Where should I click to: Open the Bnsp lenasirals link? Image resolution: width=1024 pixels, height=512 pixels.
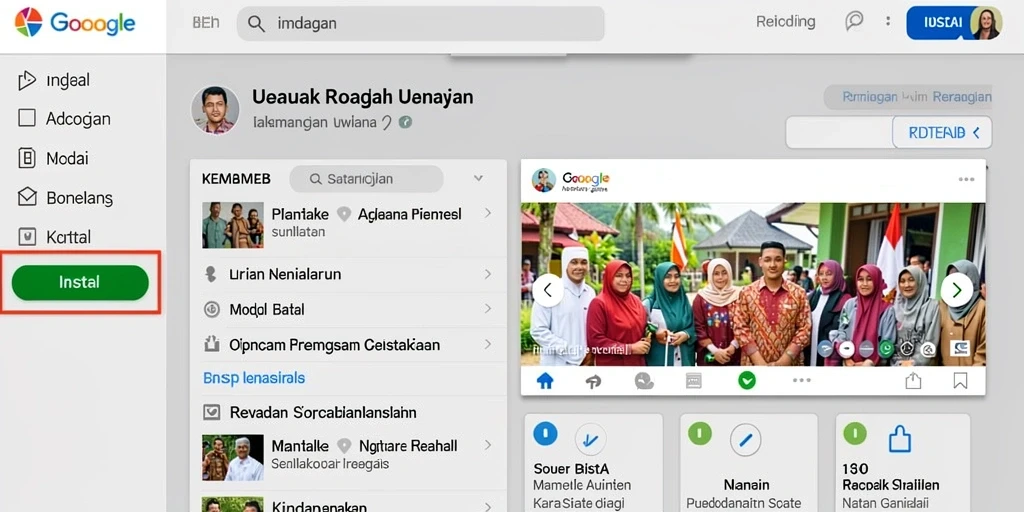pyautogui.click(x=254, y=378)
